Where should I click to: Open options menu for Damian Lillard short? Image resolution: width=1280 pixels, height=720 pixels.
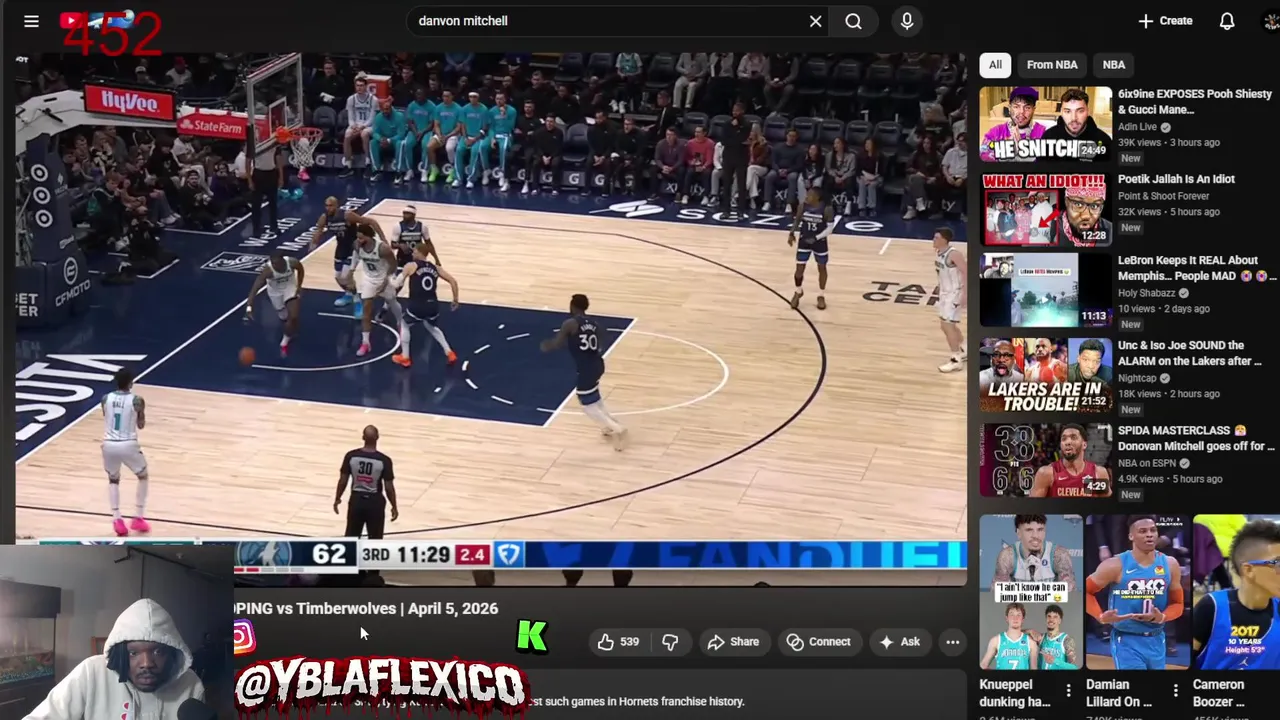(1175, 690)
